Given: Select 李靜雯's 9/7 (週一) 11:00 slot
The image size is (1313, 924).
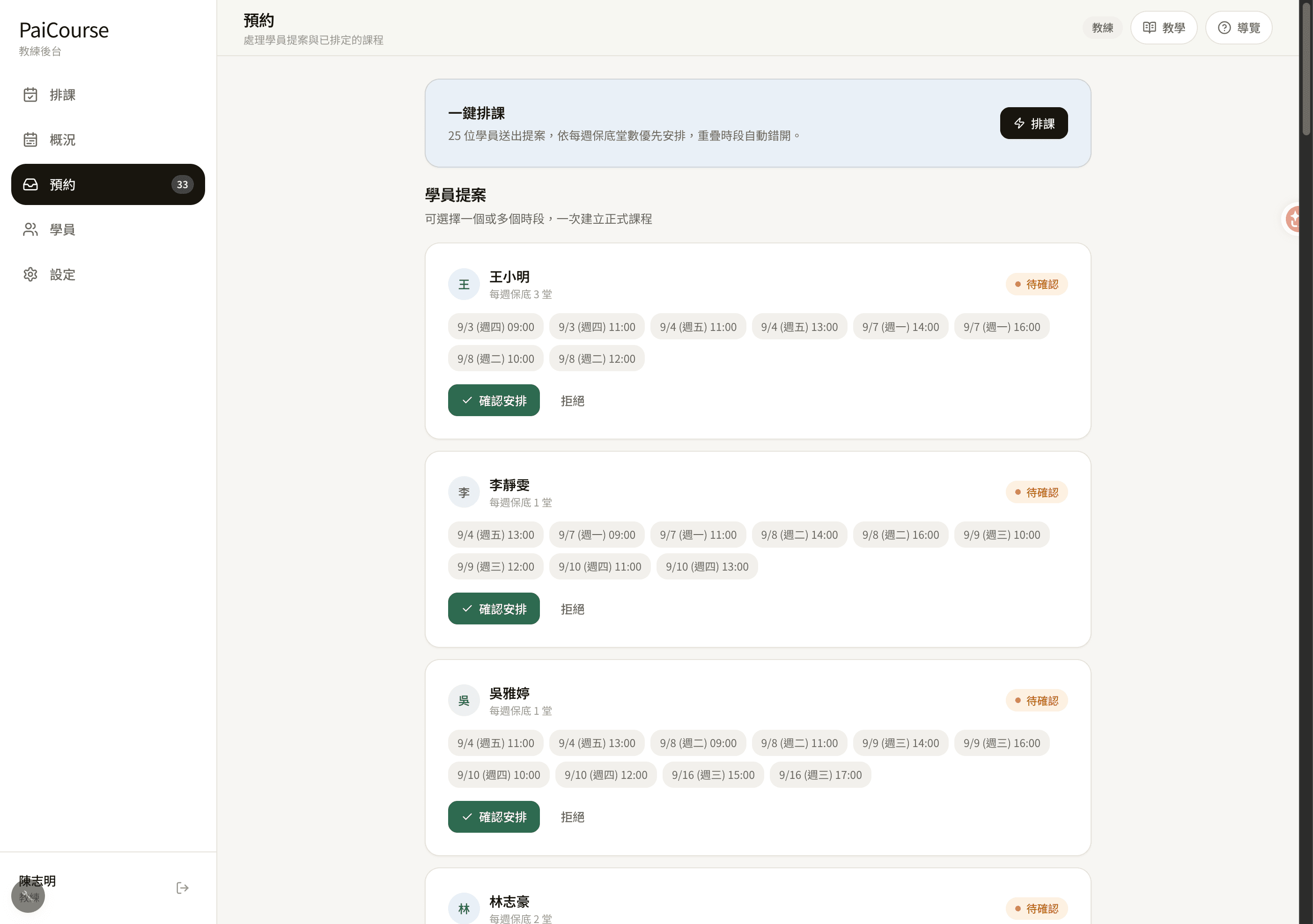Looking at the screenshot, I should (698, 535).
